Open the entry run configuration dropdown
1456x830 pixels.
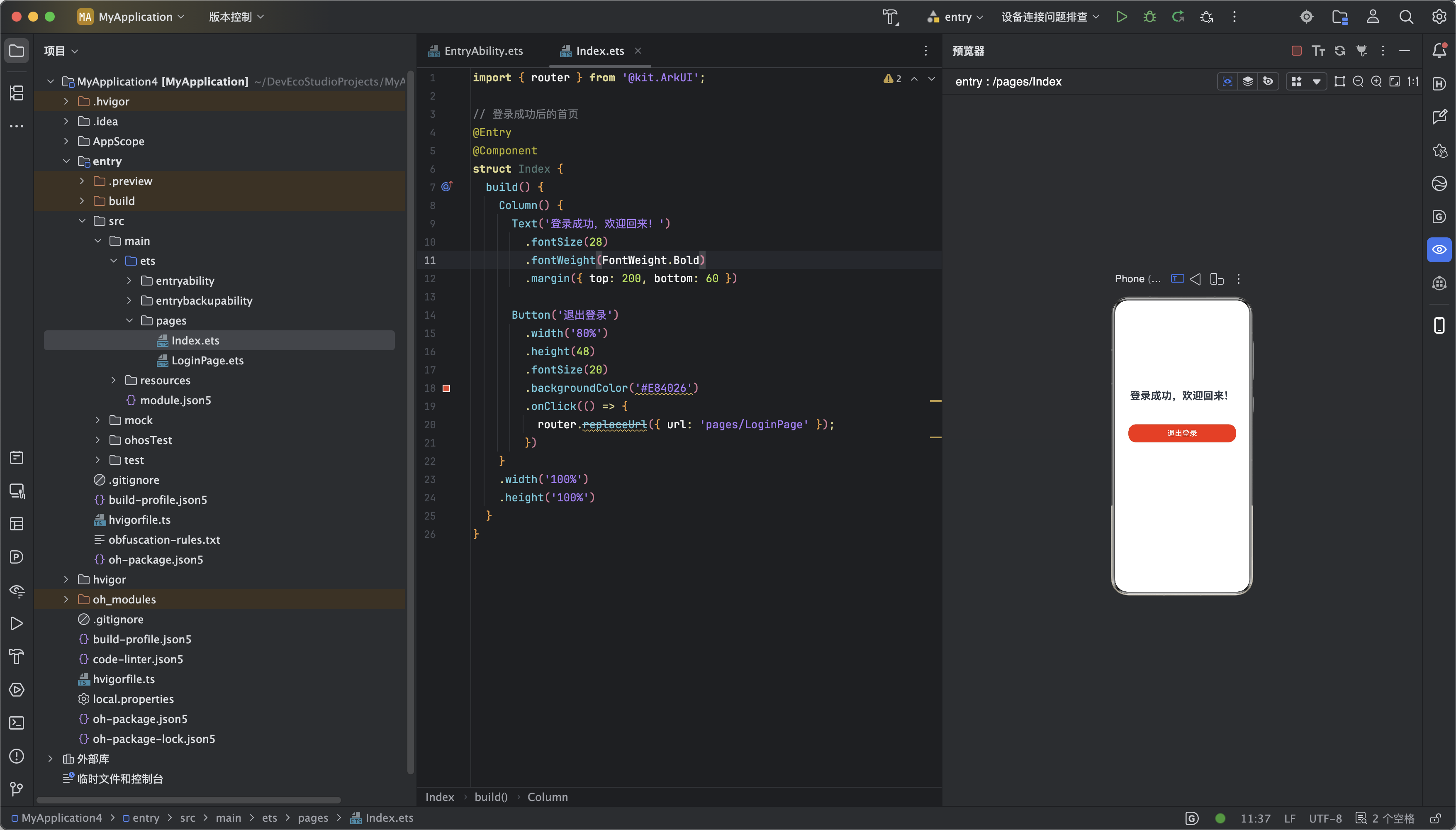pyautogui.click(x=955, y=17)
